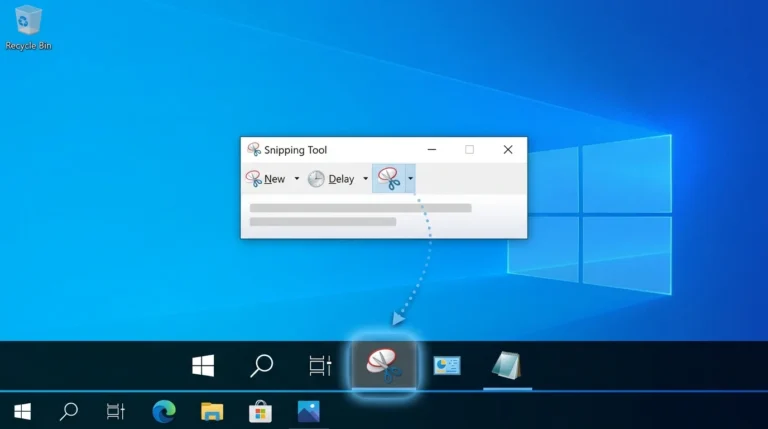Image resolution: width=768 pixels, height=429 pixels.
Task: Click the highlighted scissors button in toolbar
Action: coord(389,178)
